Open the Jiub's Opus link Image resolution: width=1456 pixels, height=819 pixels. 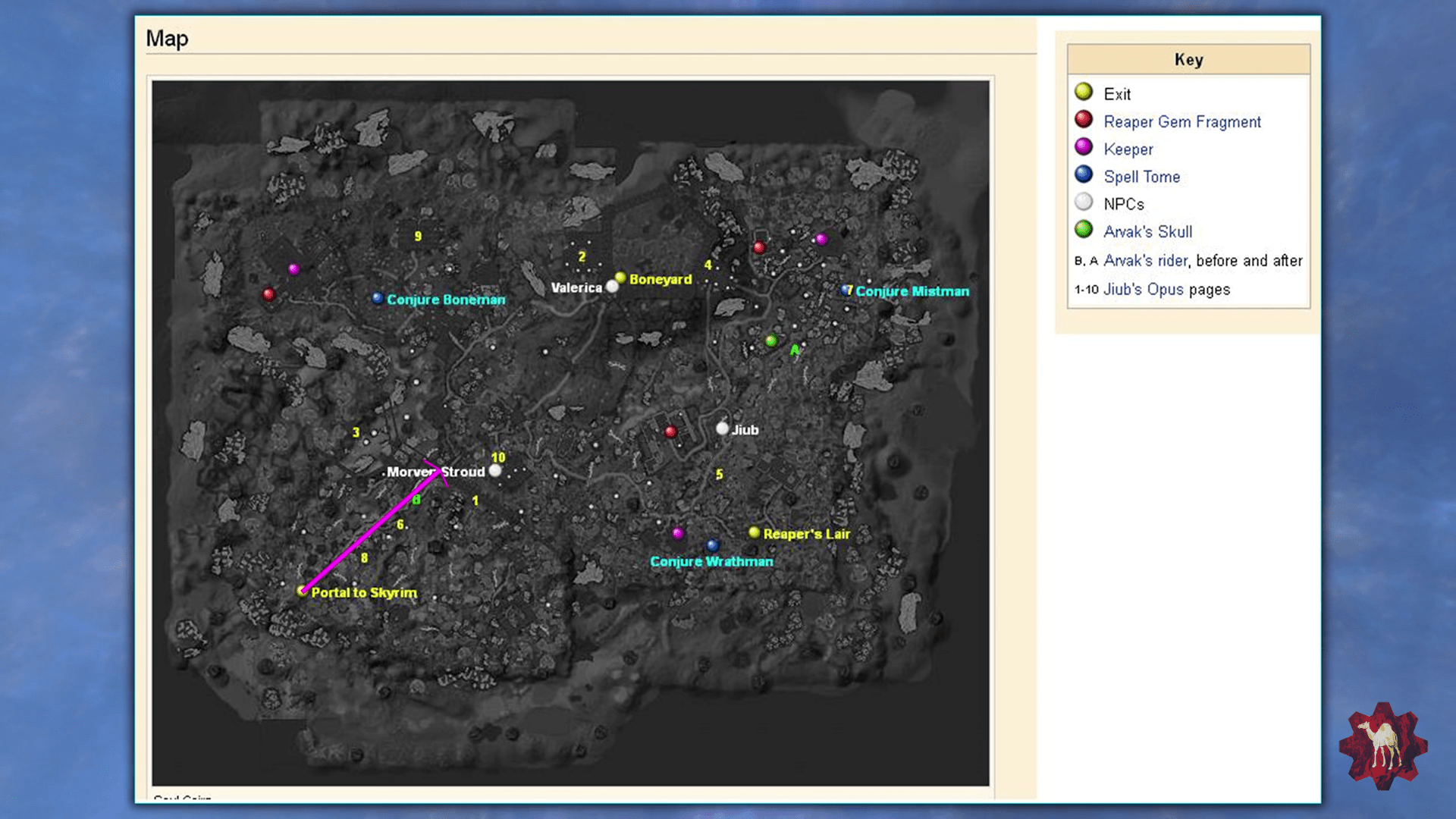(1143, 289)
